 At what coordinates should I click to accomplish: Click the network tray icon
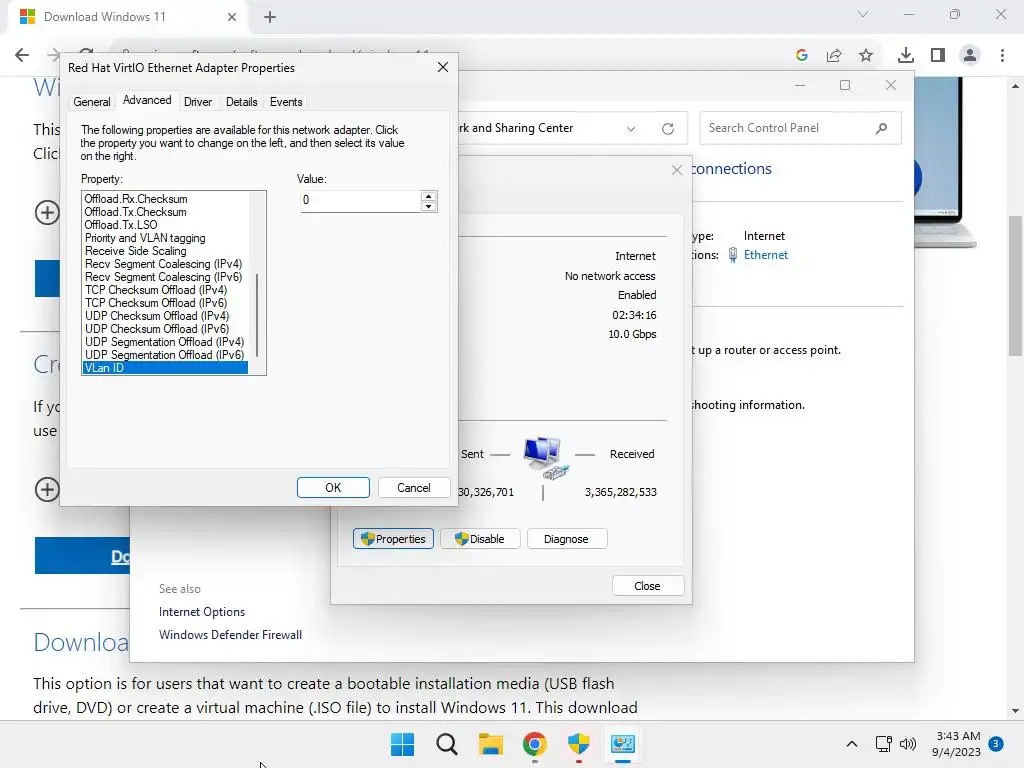884,744
